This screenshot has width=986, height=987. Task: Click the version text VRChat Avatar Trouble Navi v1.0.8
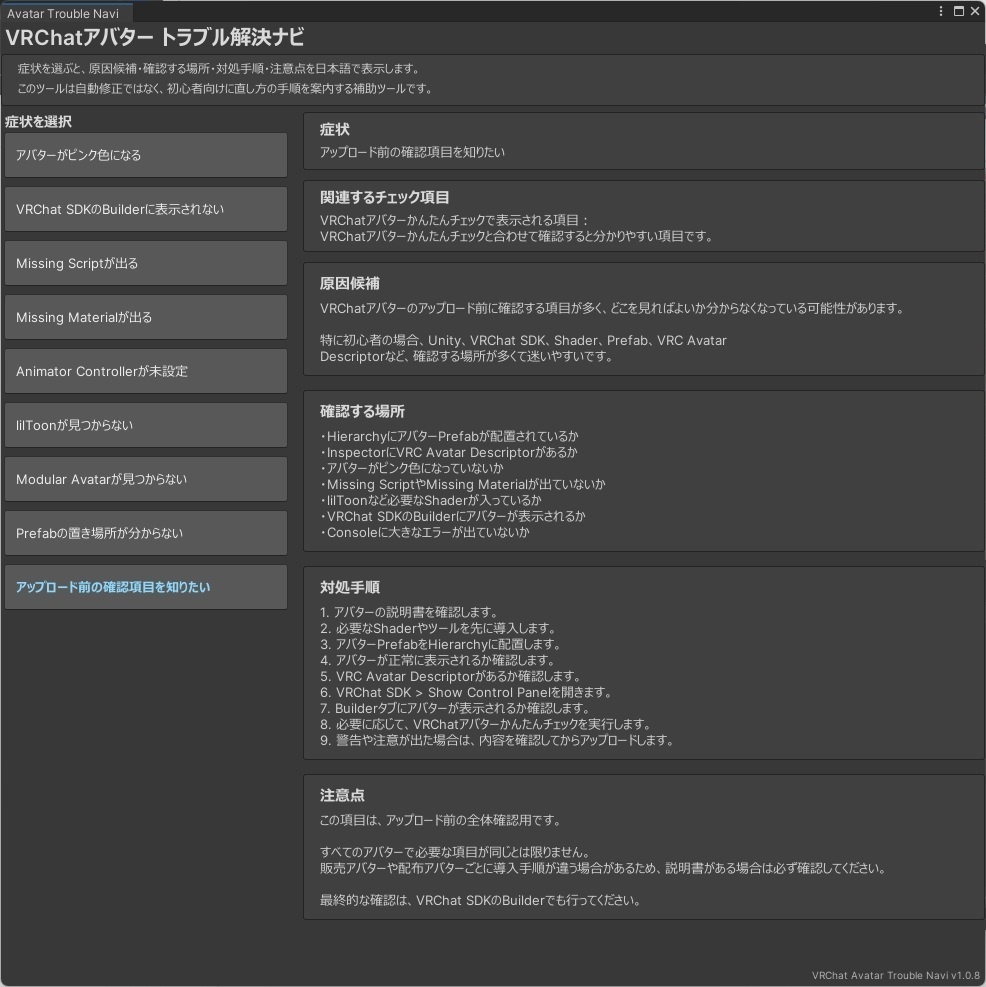pyautogui.click(x=895, y=975)
